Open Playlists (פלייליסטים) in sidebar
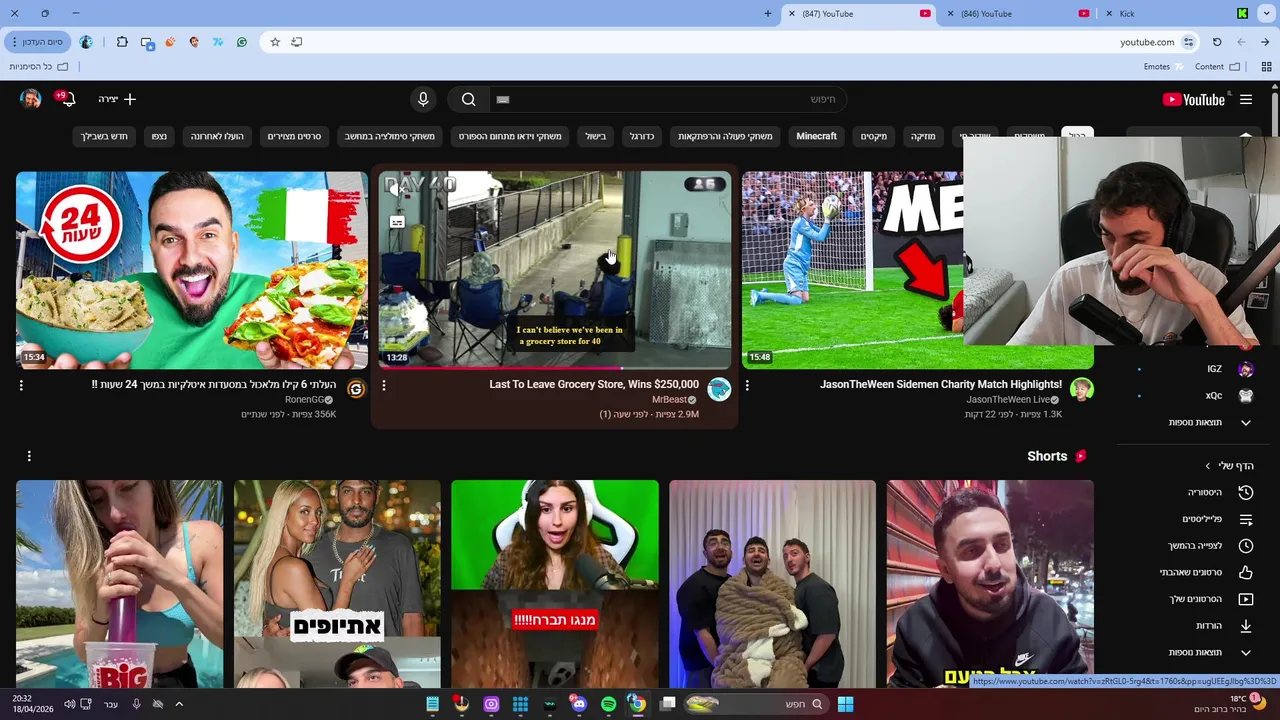 click(x=1216, y=520)
